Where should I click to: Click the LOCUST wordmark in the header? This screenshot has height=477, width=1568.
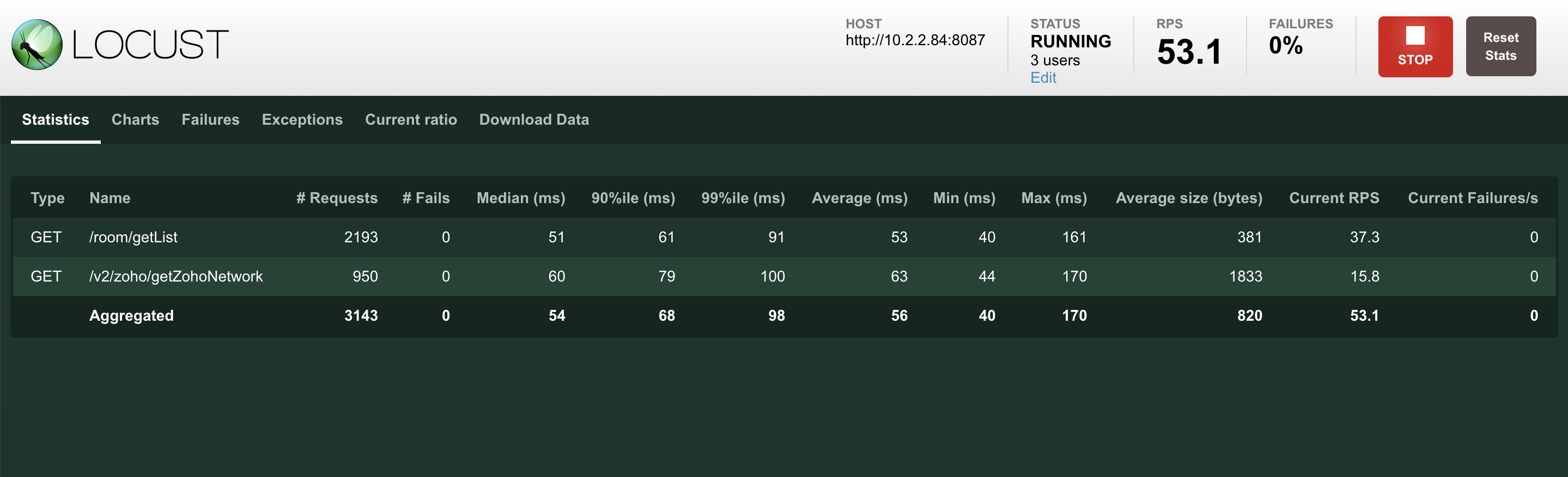150,45
